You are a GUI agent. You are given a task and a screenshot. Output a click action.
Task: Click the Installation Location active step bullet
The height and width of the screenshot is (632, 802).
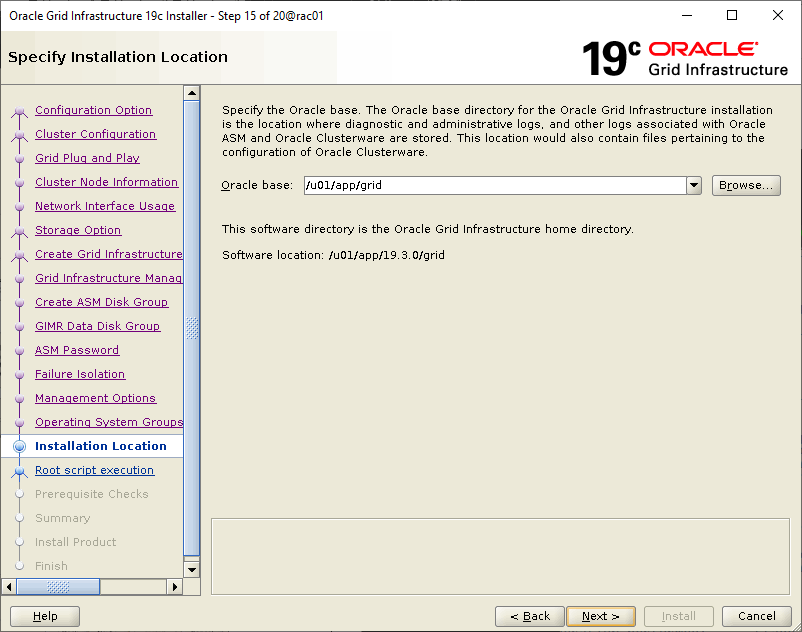(19, 446)
